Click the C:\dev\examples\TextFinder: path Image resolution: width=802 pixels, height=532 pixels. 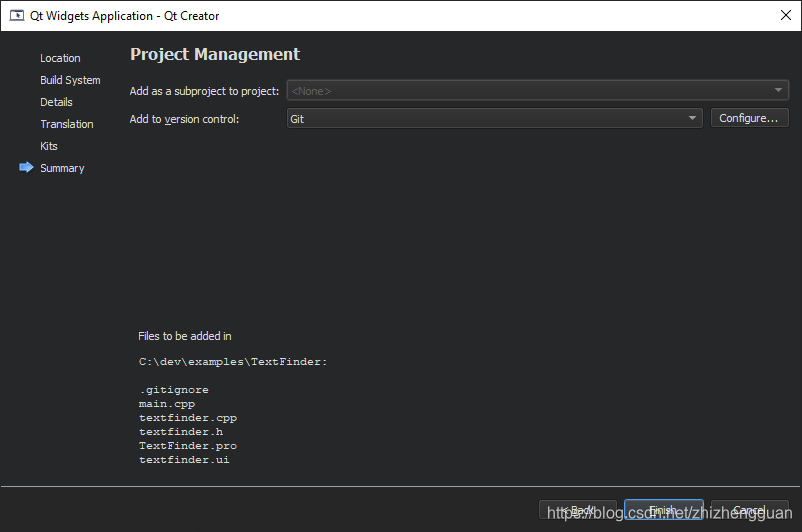(233, 362)
